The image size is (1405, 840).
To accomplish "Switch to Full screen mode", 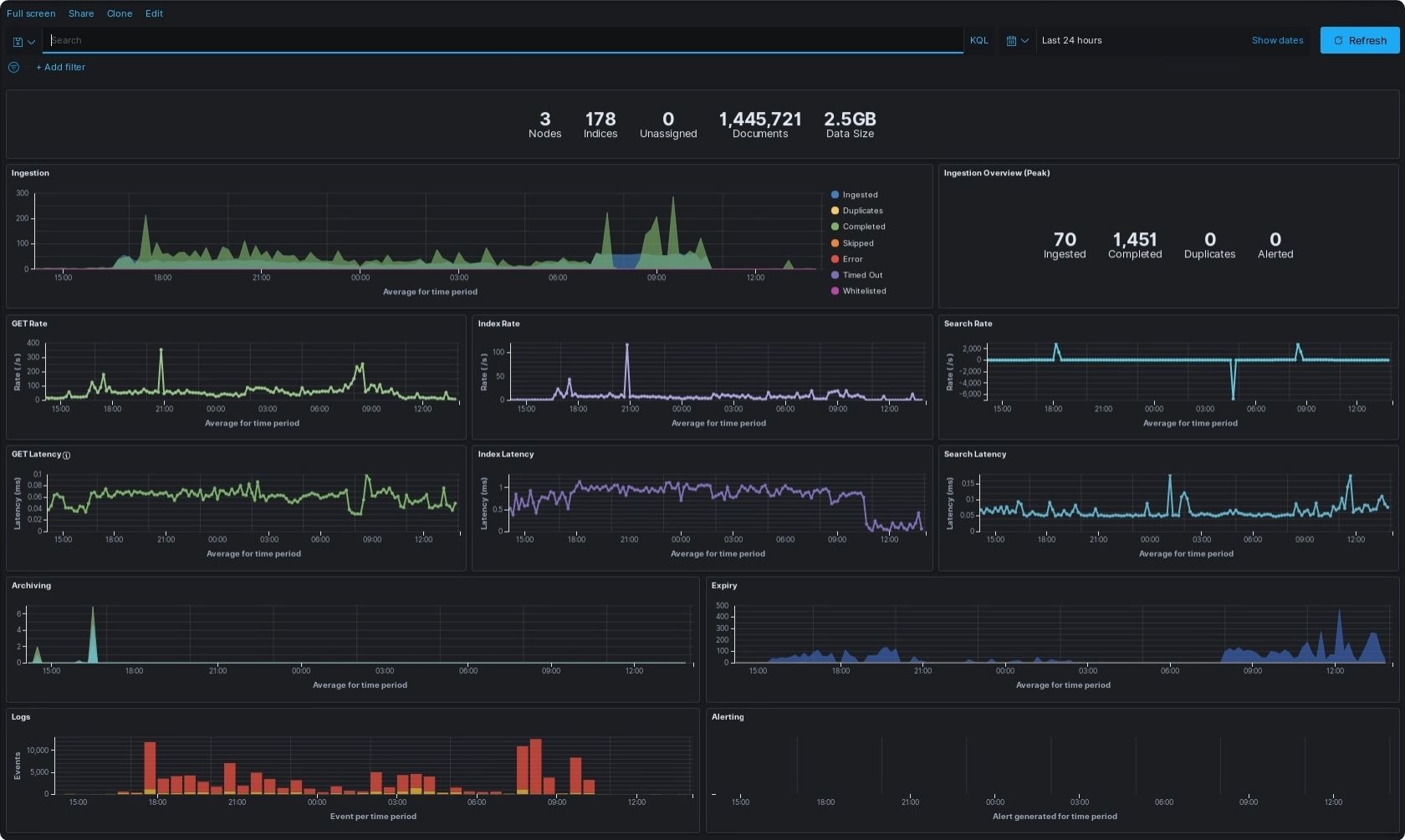I will point(31,13).
